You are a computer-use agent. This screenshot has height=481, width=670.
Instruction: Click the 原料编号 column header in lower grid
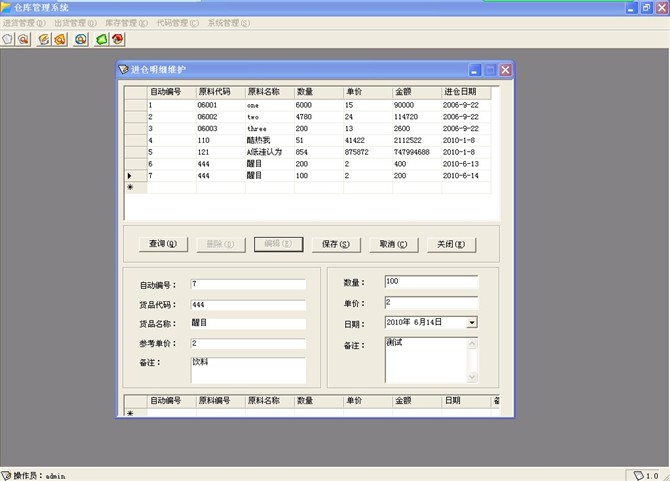(221, 401)
